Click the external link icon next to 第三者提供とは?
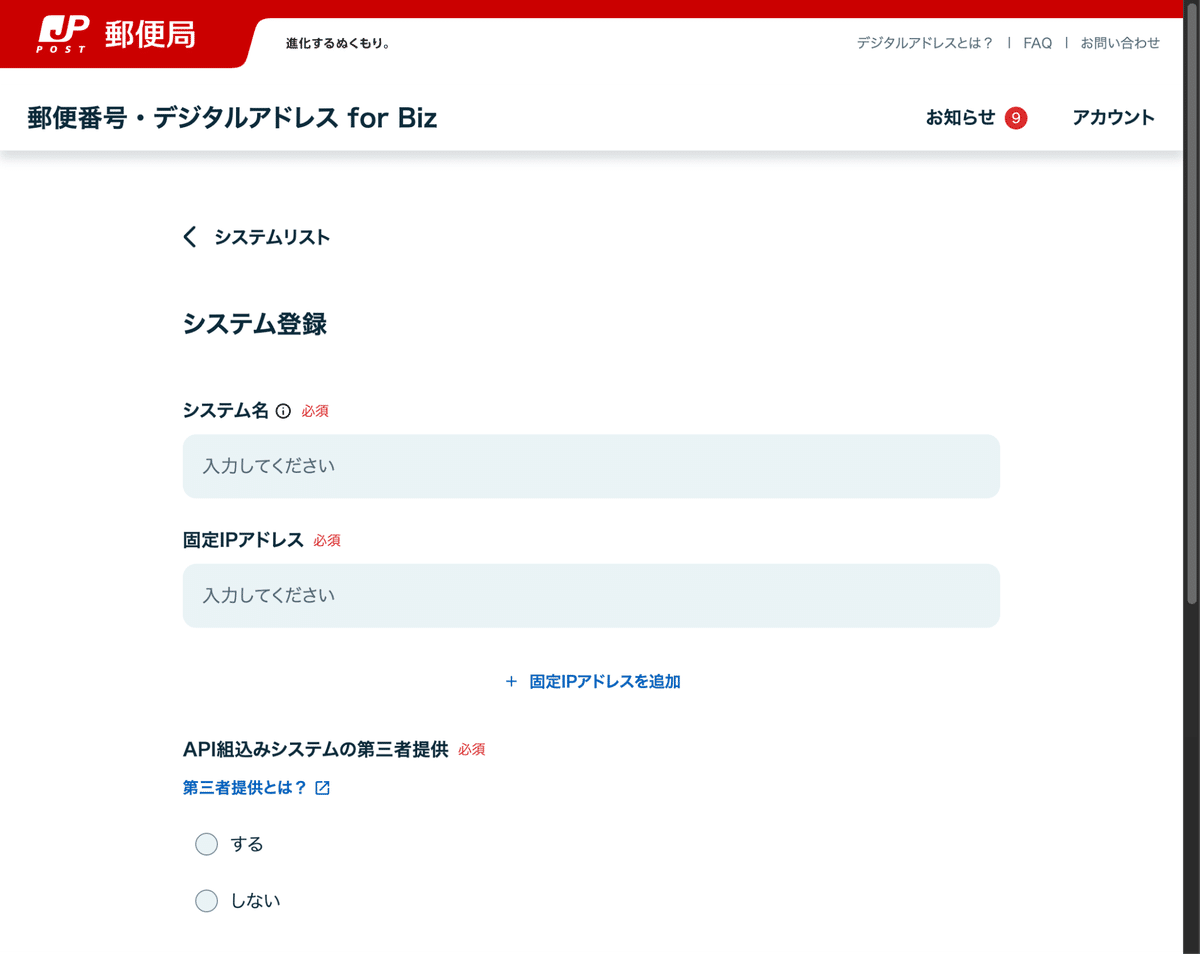 click(320, 788)
